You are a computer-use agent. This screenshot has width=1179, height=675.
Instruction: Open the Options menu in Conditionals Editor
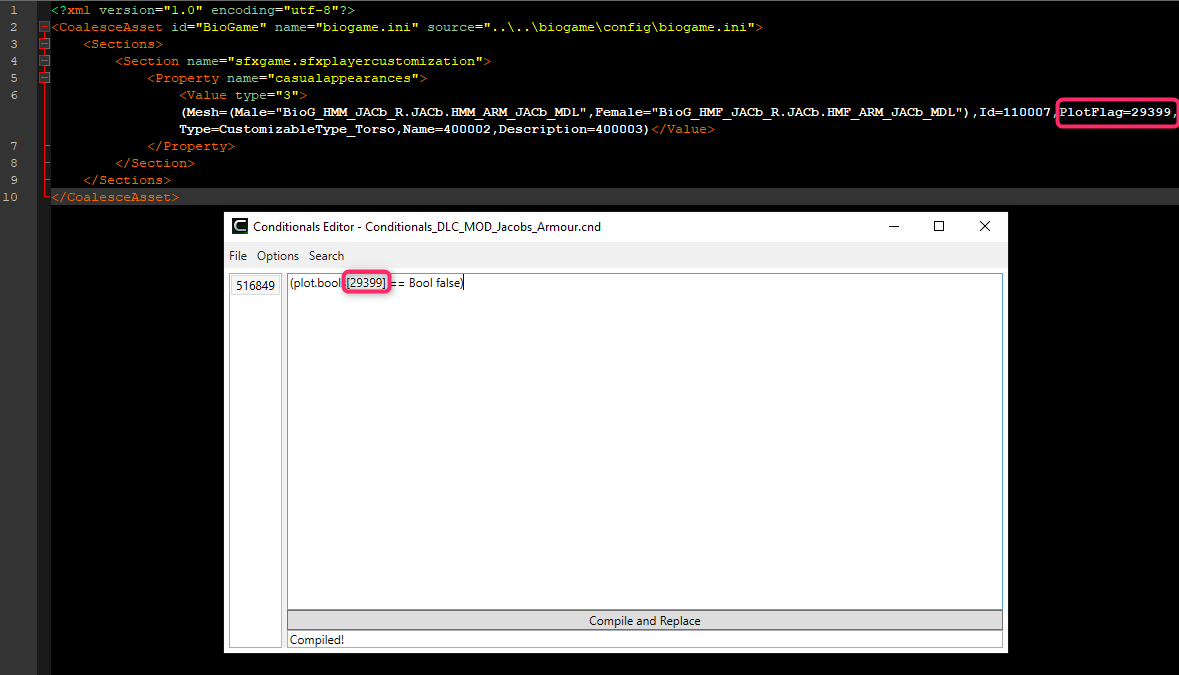(x=277, y=256)
